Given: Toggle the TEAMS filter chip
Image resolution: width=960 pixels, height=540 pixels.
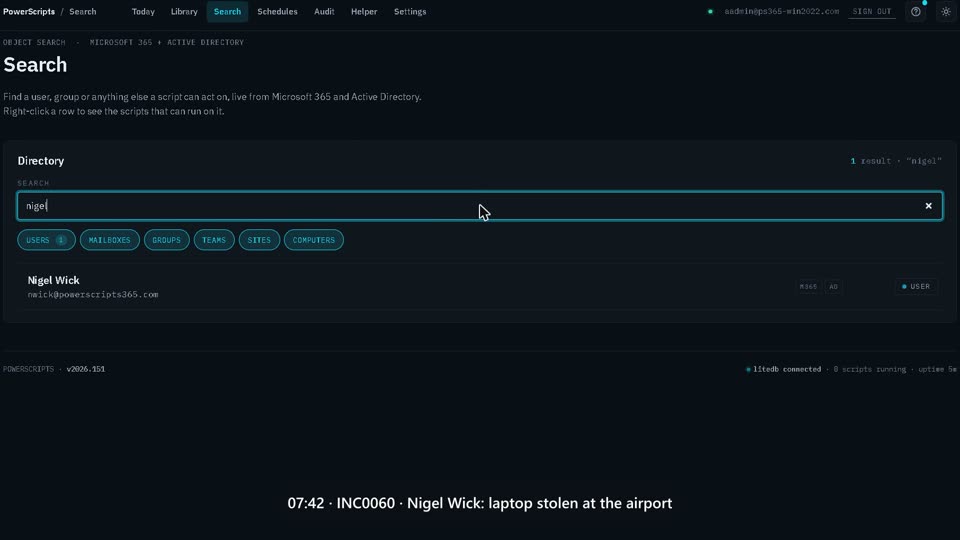Looking at the screenshot, I should (x=214, y=240).
